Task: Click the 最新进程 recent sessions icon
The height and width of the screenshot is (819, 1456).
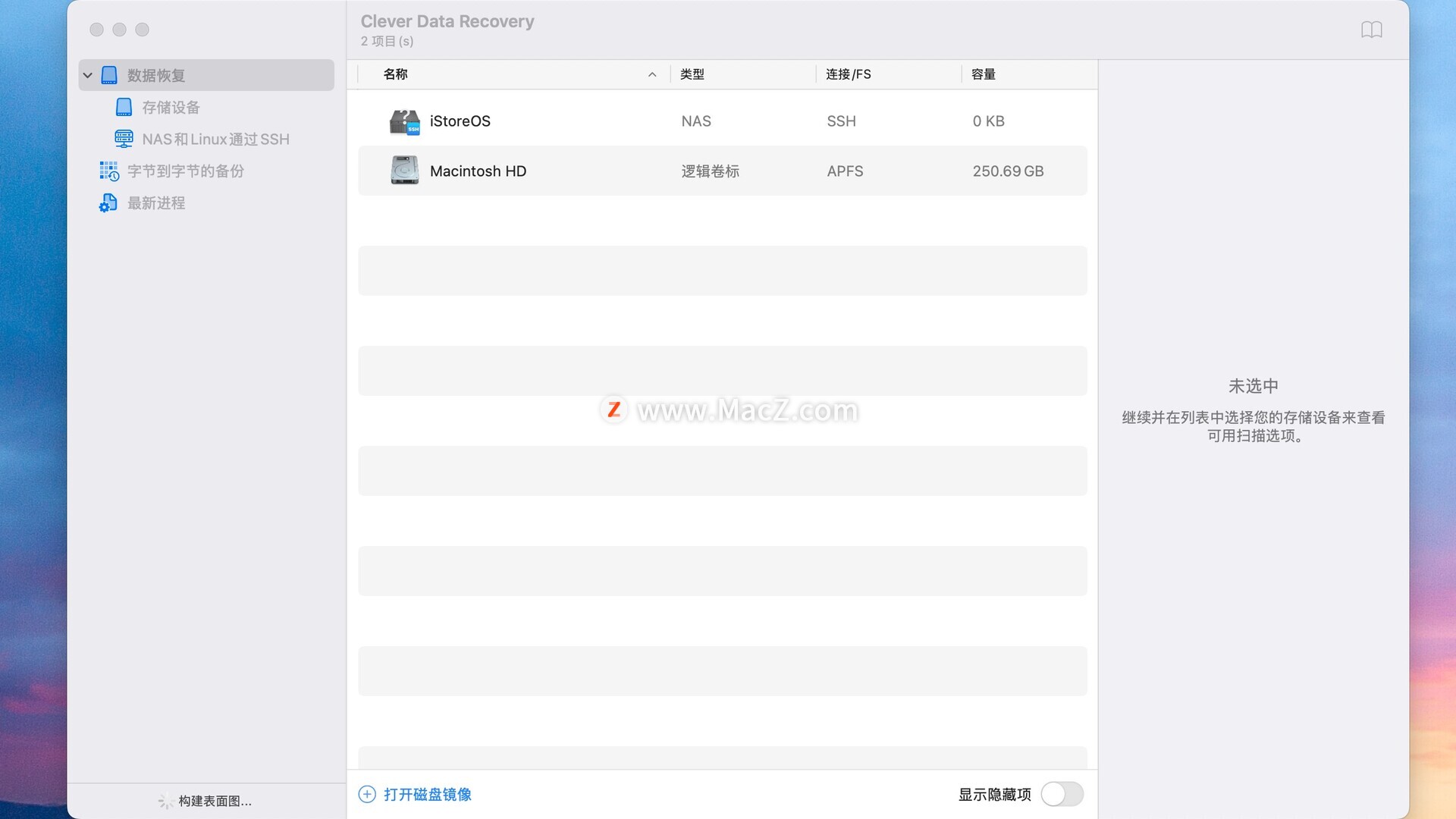Action: pyautogui.click(x=108, y=203)
